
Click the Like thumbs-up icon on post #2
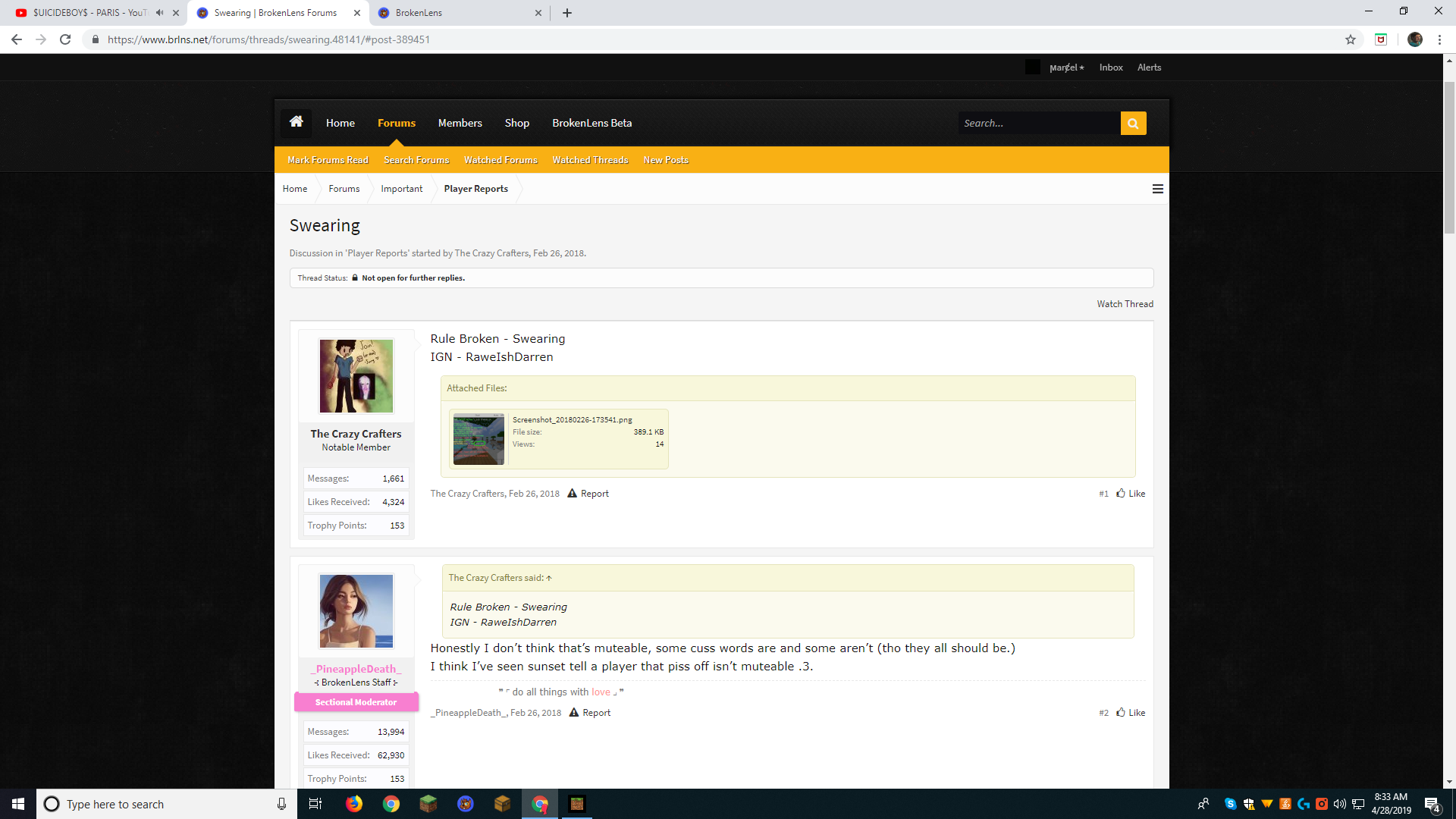pos(1120,712)
